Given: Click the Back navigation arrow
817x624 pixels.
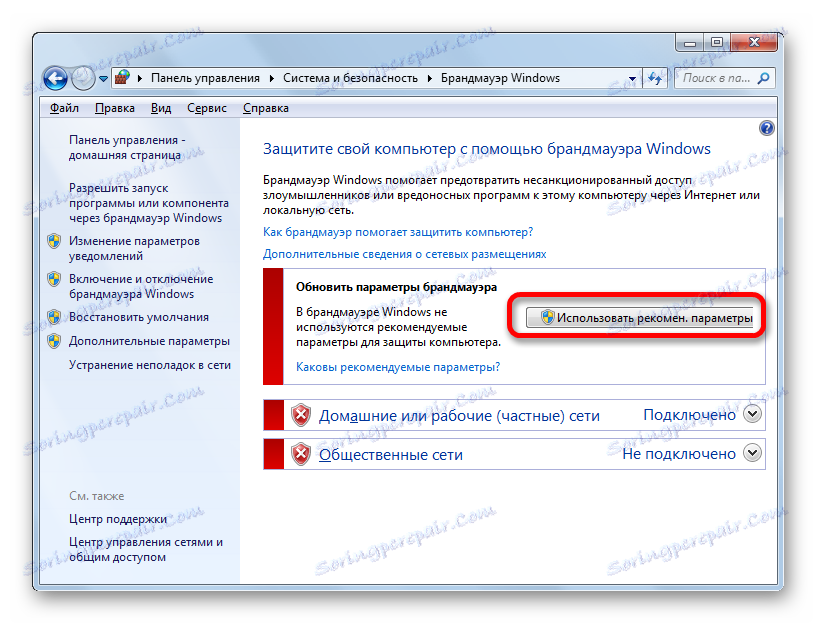Looking at the screenshot, I should point(55,79).
